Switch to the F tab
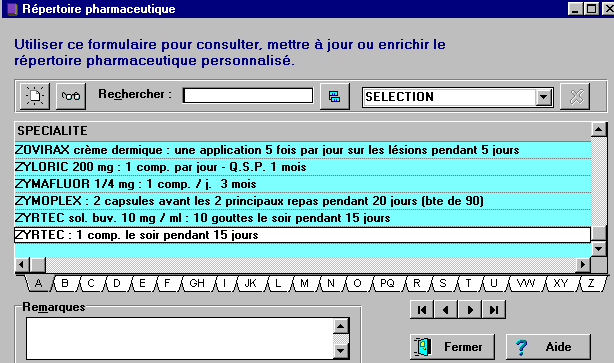 pyautogui.click(x=167, y=283)
